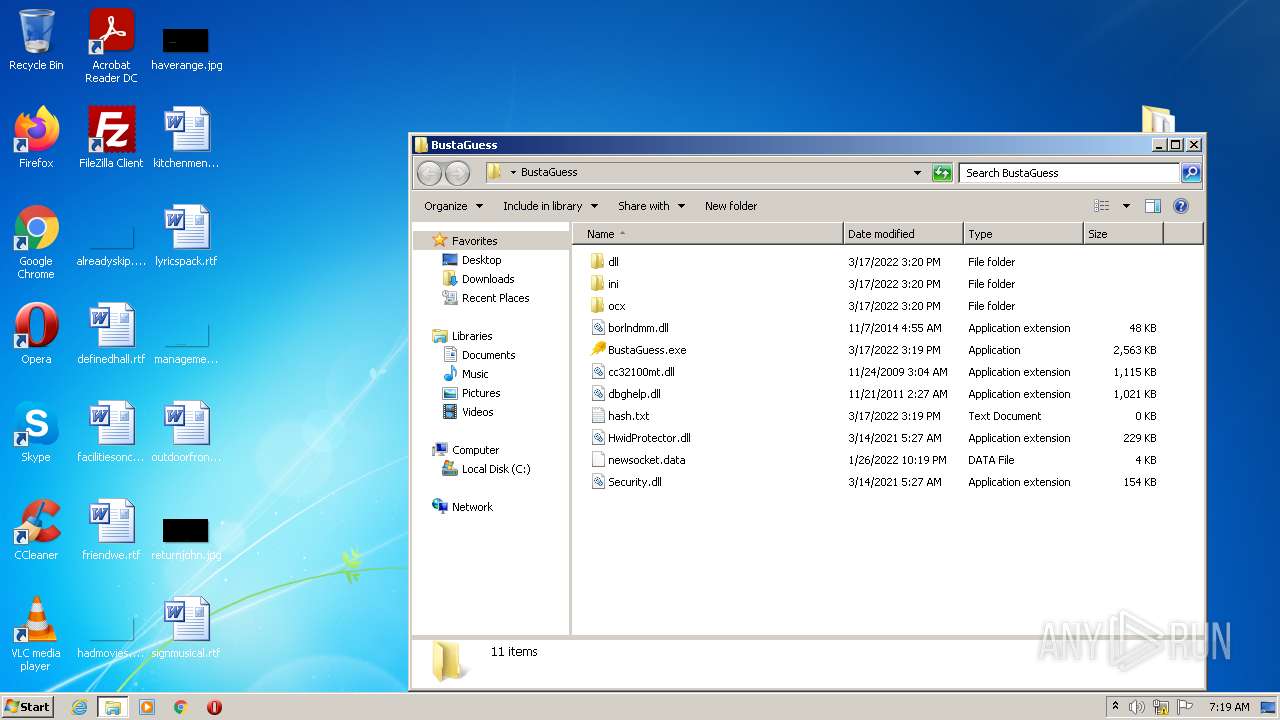Expand the Organize dropdown menu
Screen dimensions: 1280x720
pos(453,206)
